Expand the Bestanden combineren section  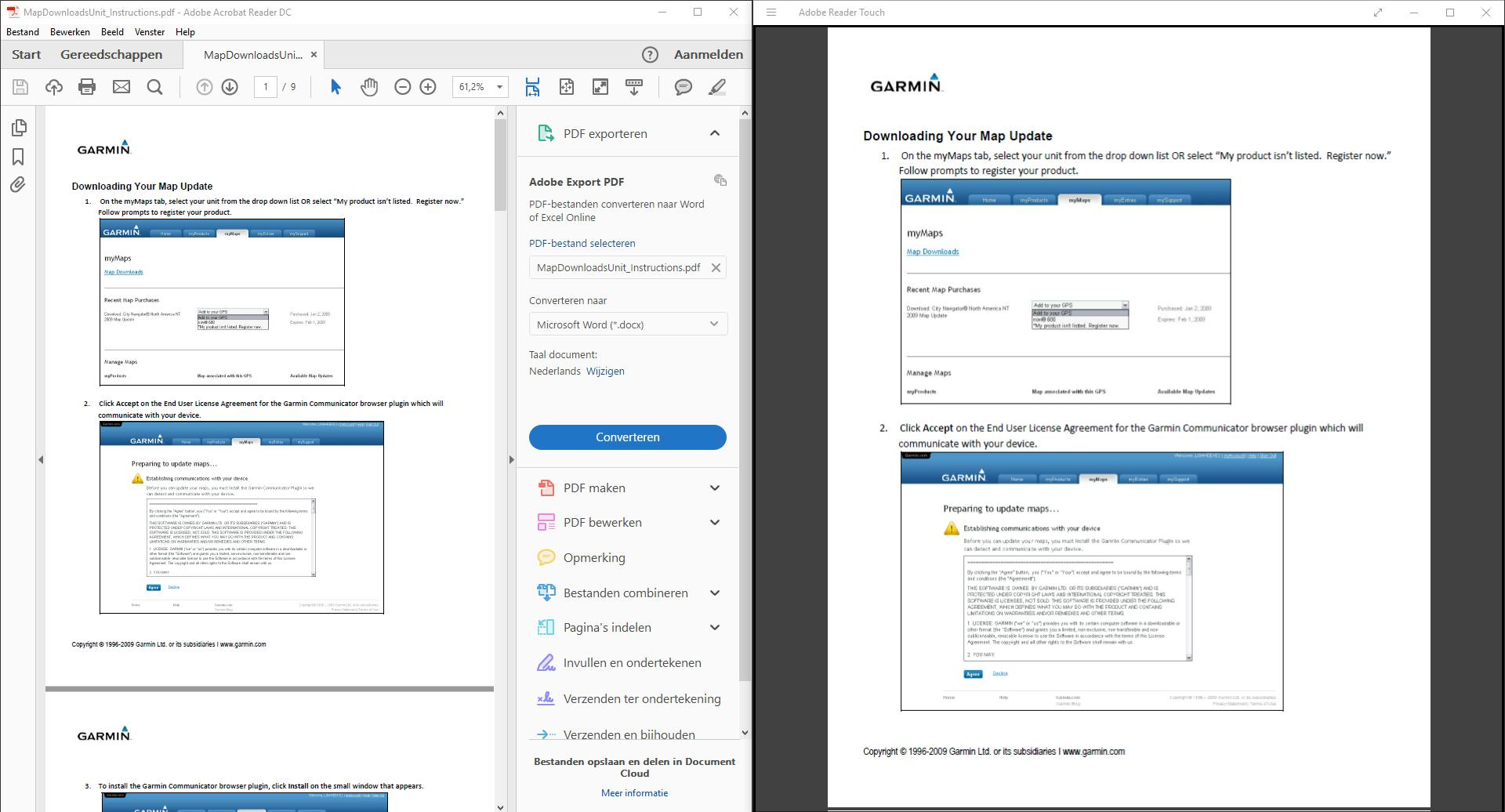(715, 593)
